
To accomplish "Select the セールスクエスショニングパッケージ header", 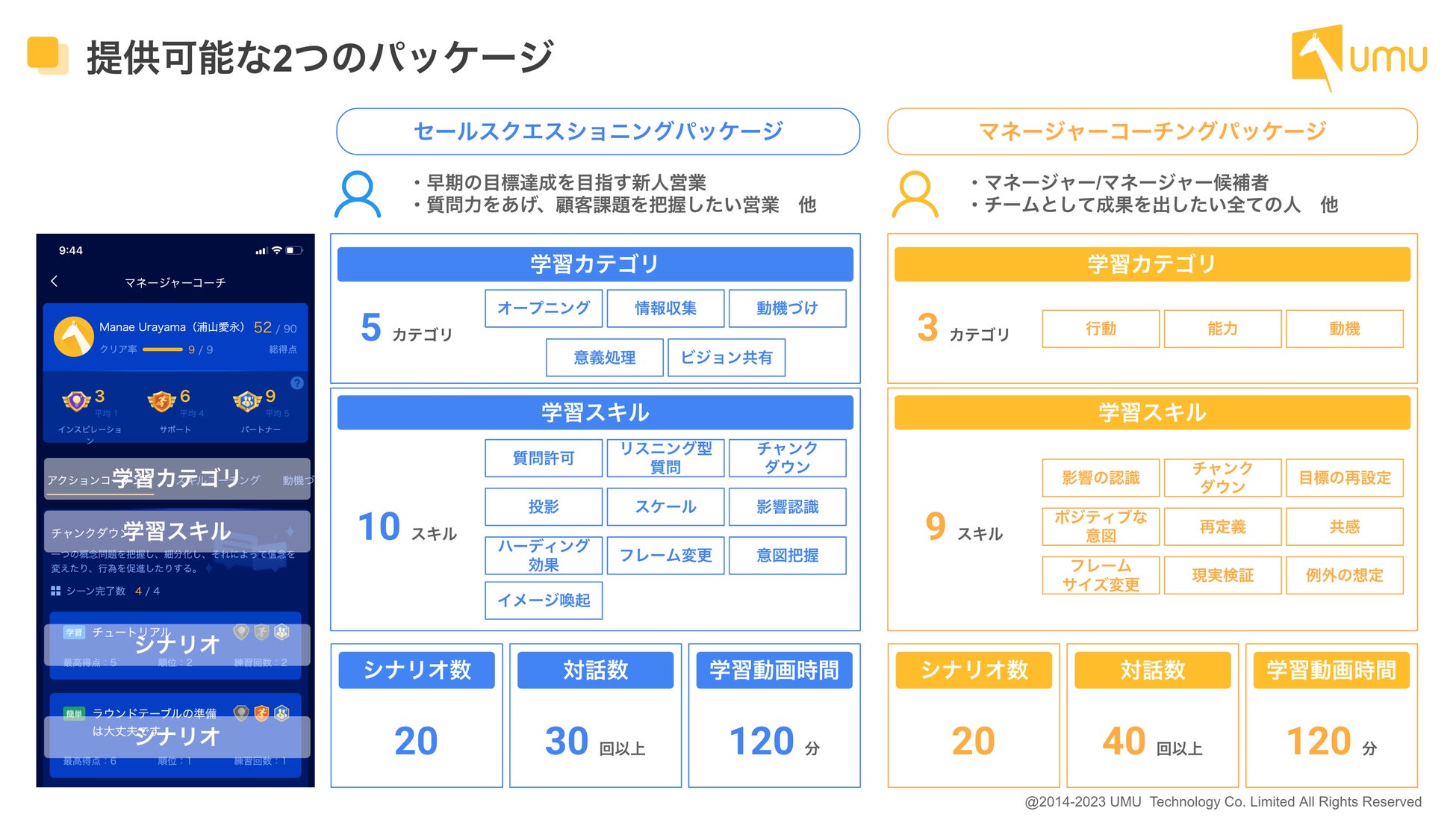I will point(598,131).
